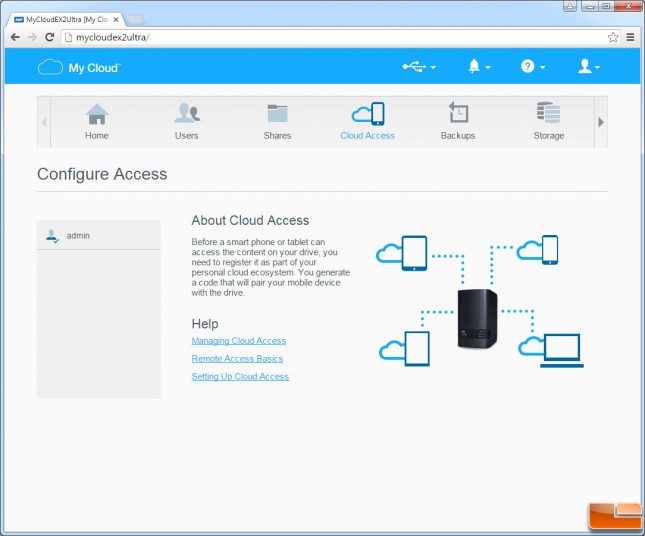Open the Home section icon

point(97,114)
